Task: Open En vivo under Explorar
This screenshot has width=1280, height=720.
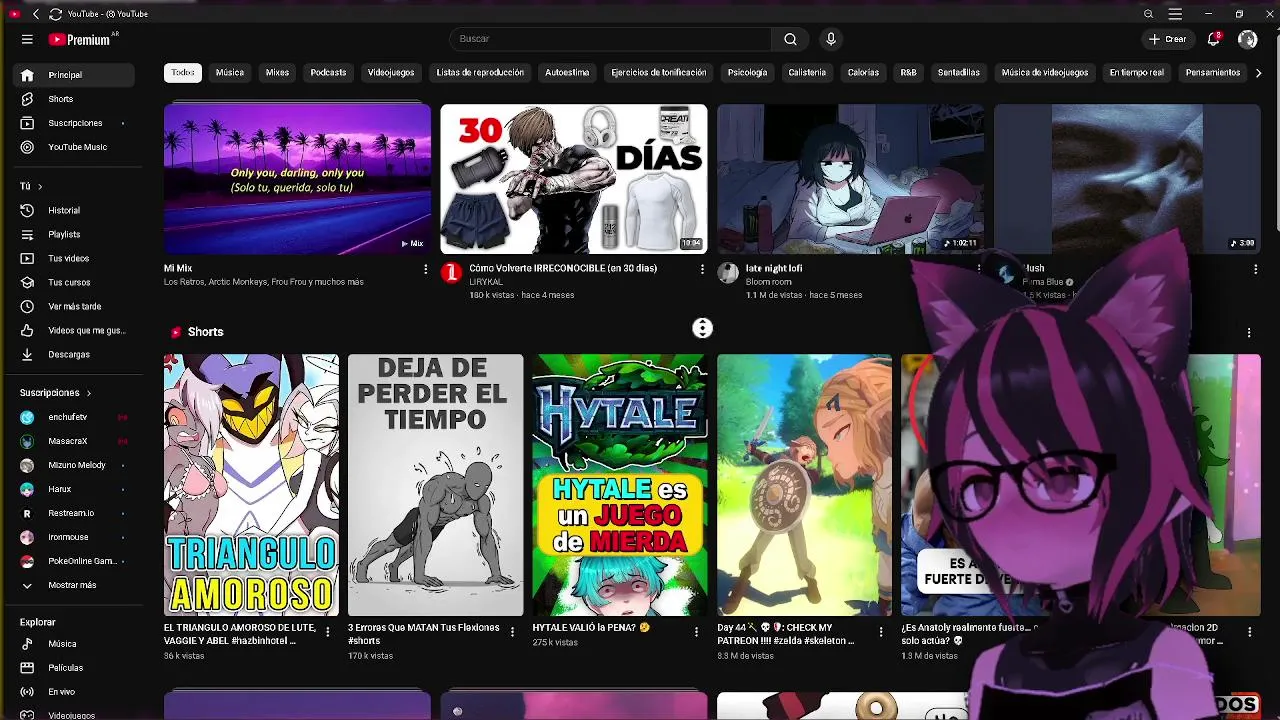Action: tap(74, 692)
